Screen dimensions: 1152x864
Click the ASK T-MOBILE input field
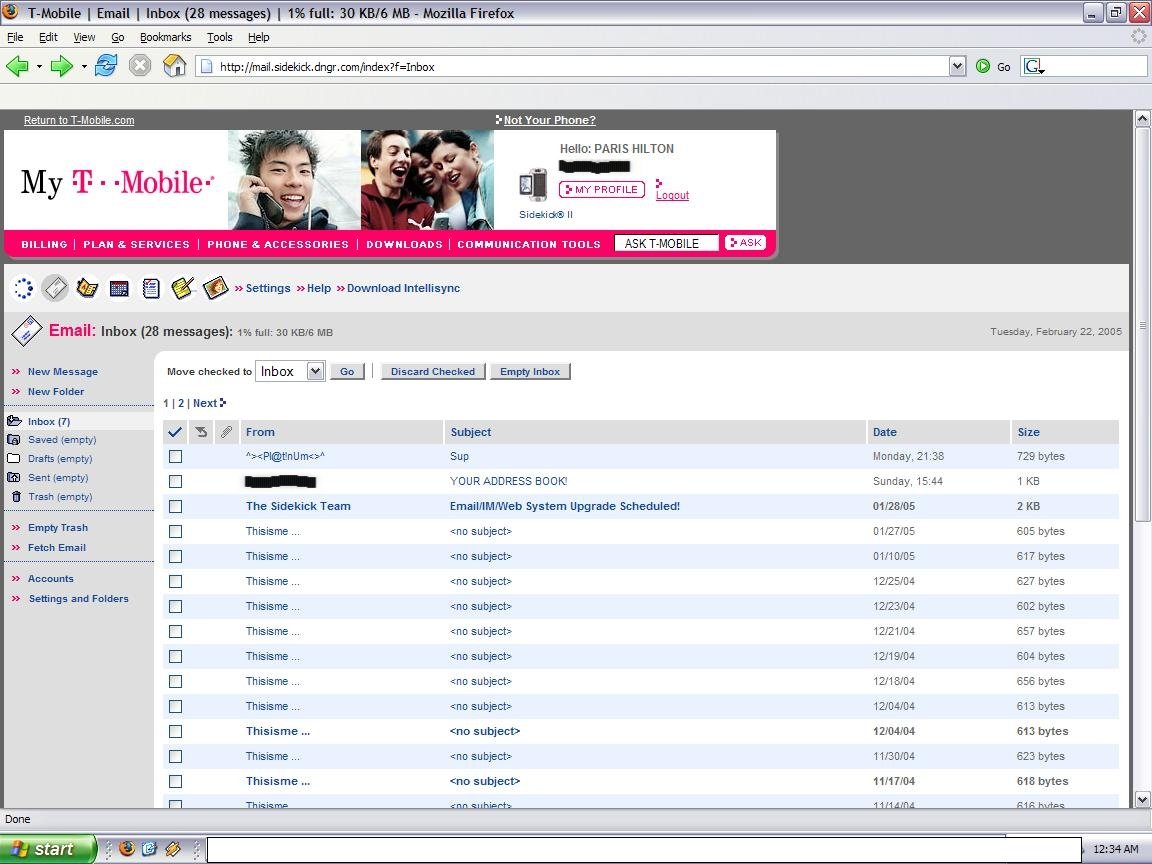click(x=666, y=243)
